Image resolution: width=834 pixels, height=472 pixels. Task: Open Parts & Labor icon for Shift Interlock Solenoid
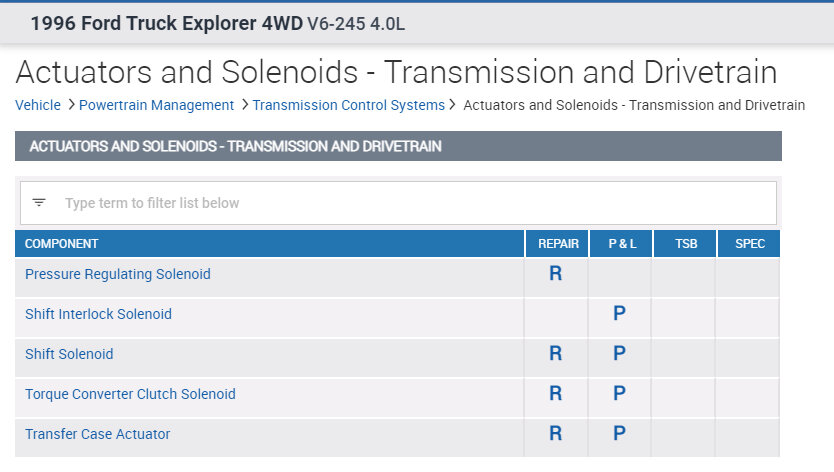pyautogui.click(x=620, y=314)
